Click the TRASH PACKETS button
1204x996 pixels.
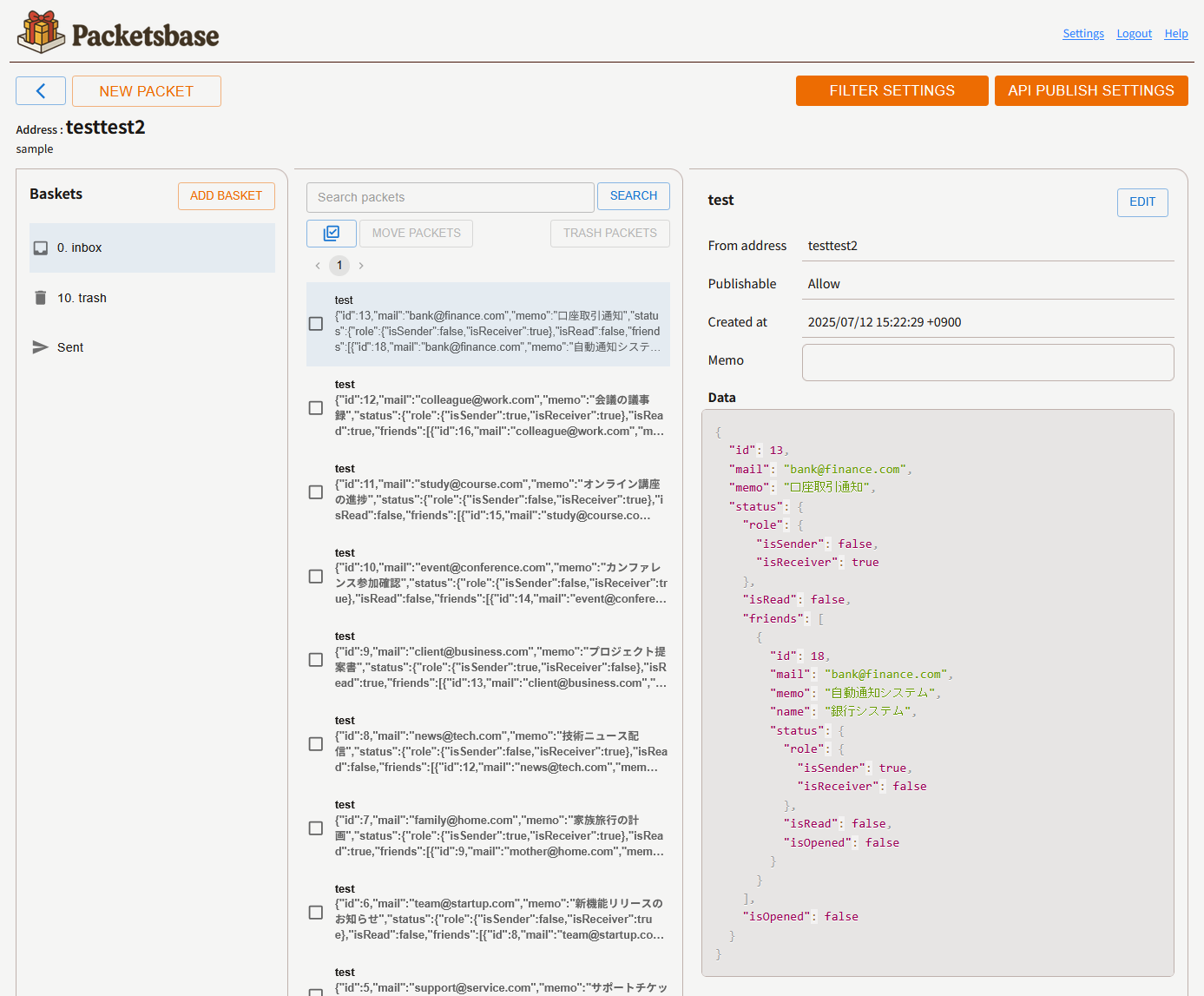click(610, 233)
